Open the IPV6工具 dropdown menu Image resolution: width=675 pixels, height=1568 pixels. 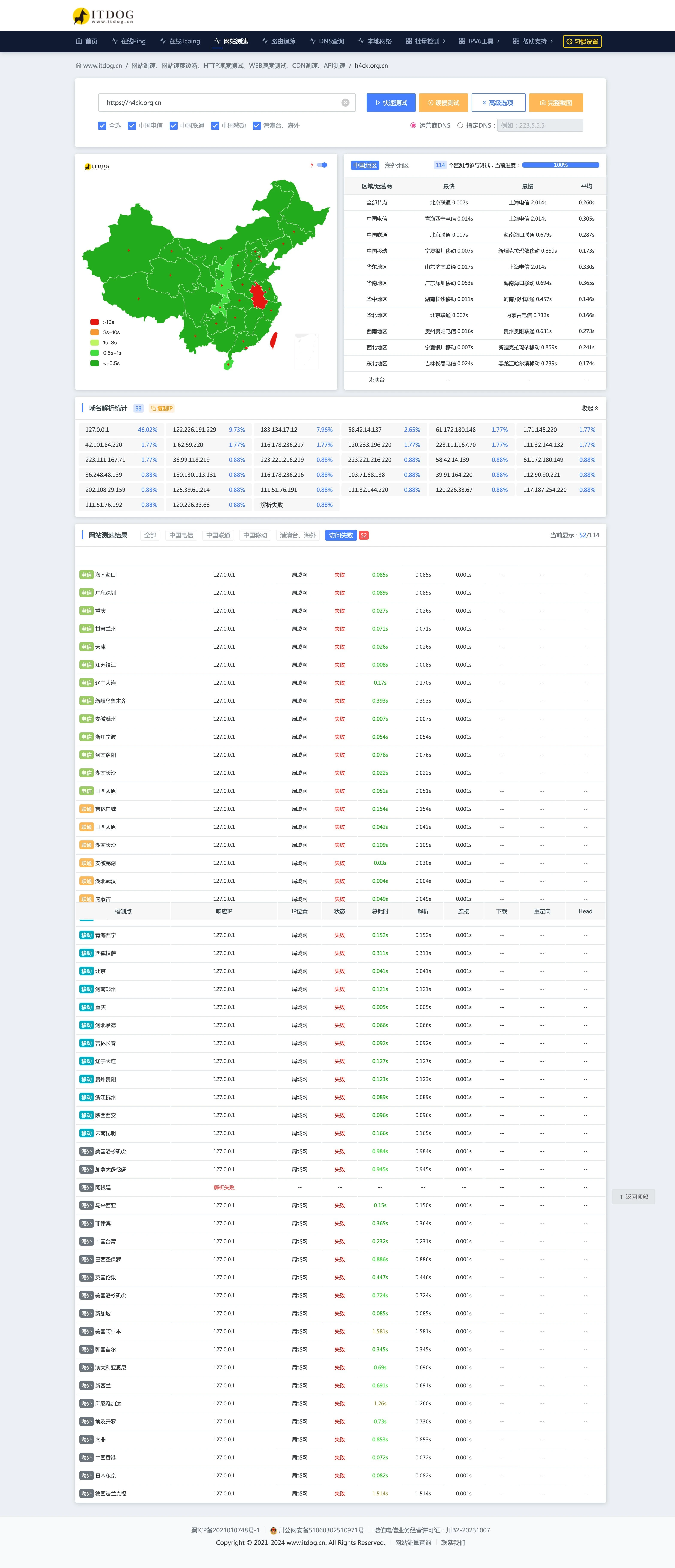pyautogui.click(x=479, y=41)
